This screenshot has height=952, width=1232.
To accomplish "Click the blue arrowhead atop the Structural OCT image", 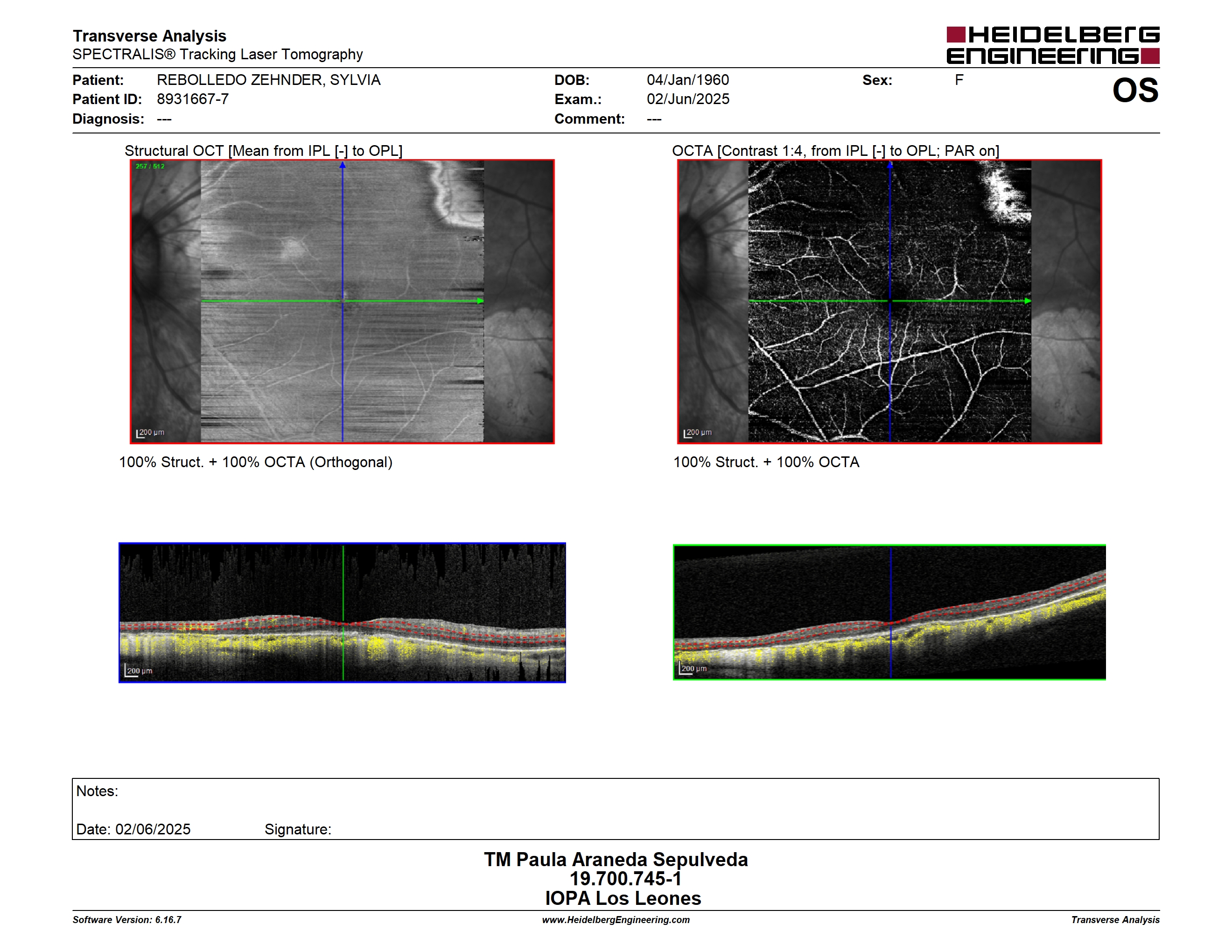I will pyautogui.click(x=343, y=165).
